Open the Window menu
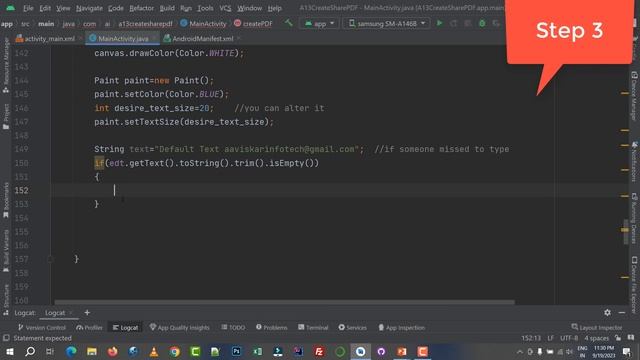Screen dimensions: 640x360 [x=249, y=8]
